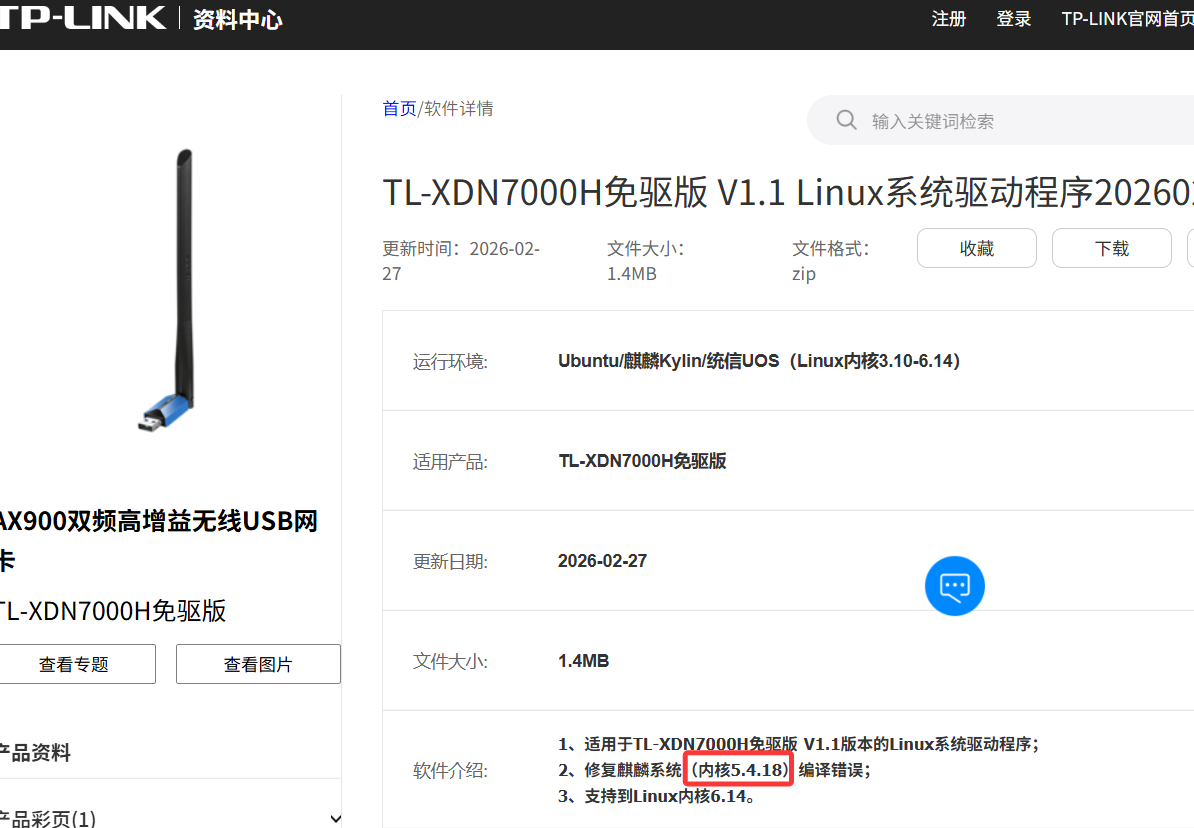Screen dimensions: 1194x828
Task: Select the 产品资料 section heading
Action: (35, 753)
